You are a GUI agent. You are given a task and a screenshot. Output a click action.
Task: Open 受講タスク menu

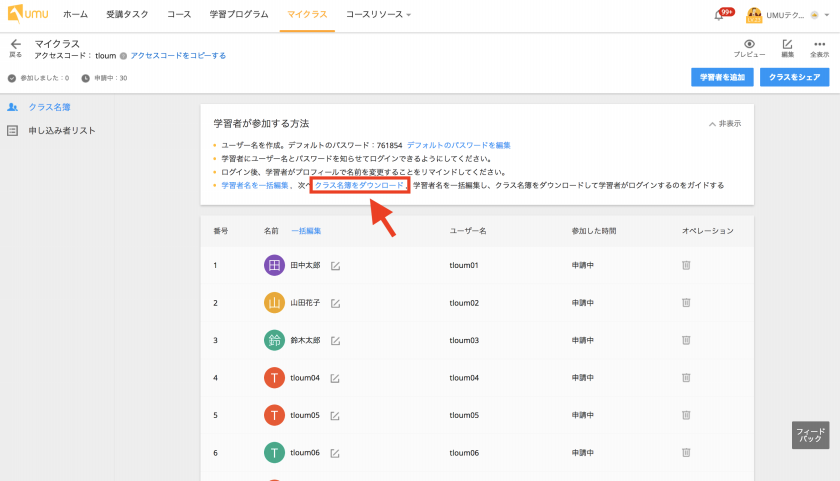127,14
